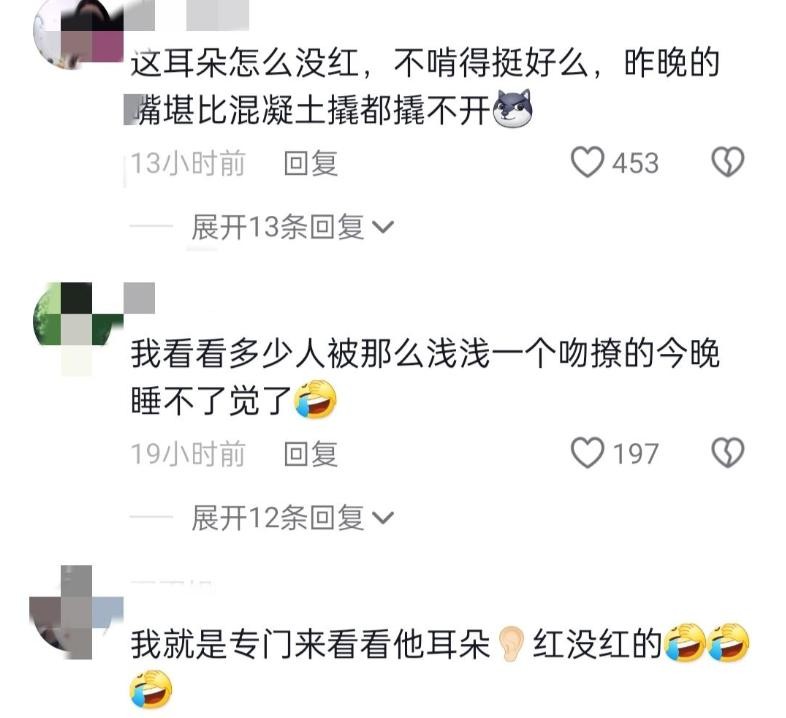786x718 pixels.
Task: Tap the ear emoji in third comment
Action: [511, 644]
